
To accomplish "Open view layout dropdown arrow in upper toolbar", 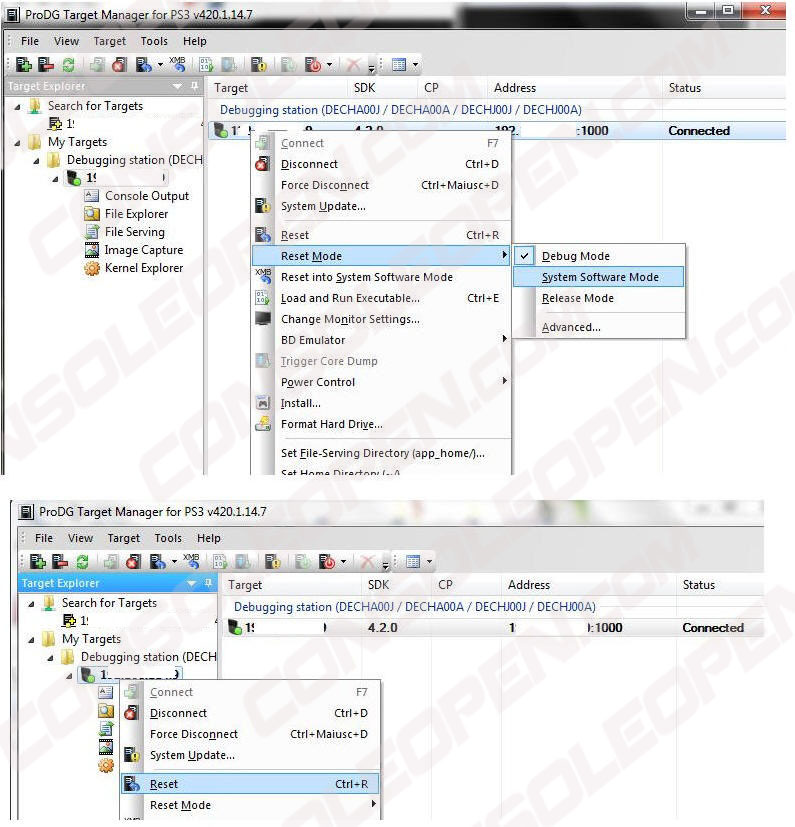I will 416,65.
